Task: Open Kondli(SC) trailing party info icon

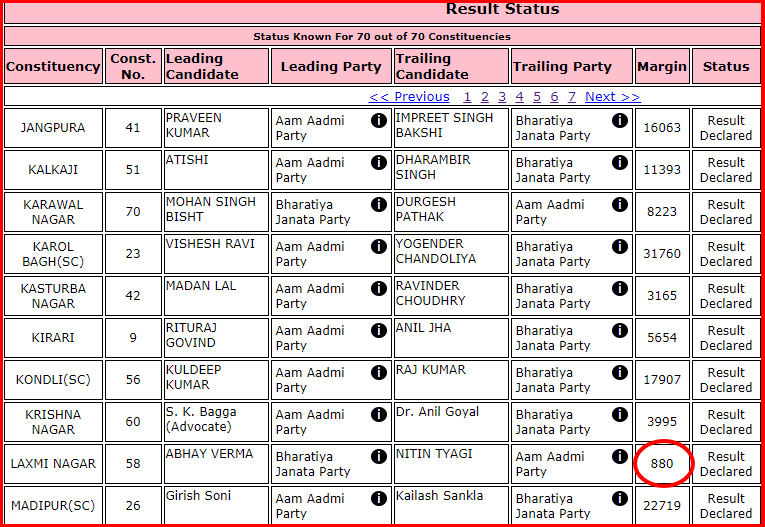Action: tap(620, 372)
